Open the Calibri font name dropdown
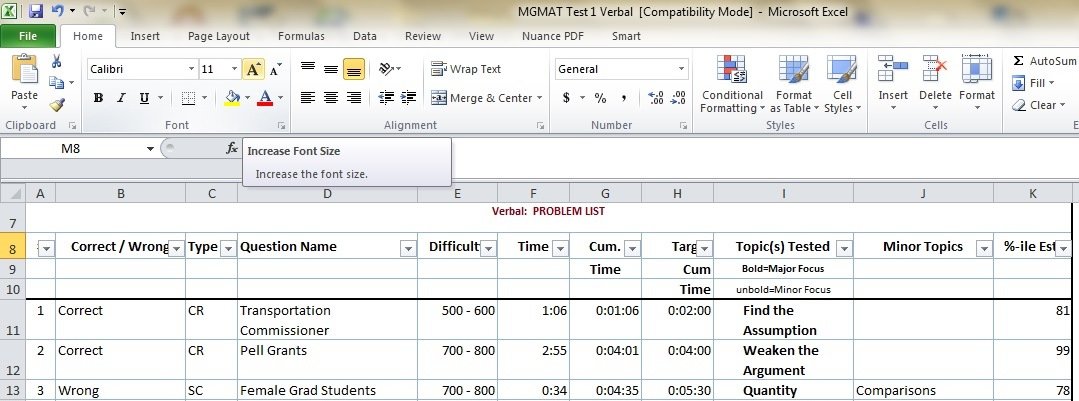The image size is (1079, 401). coord(191,69)
